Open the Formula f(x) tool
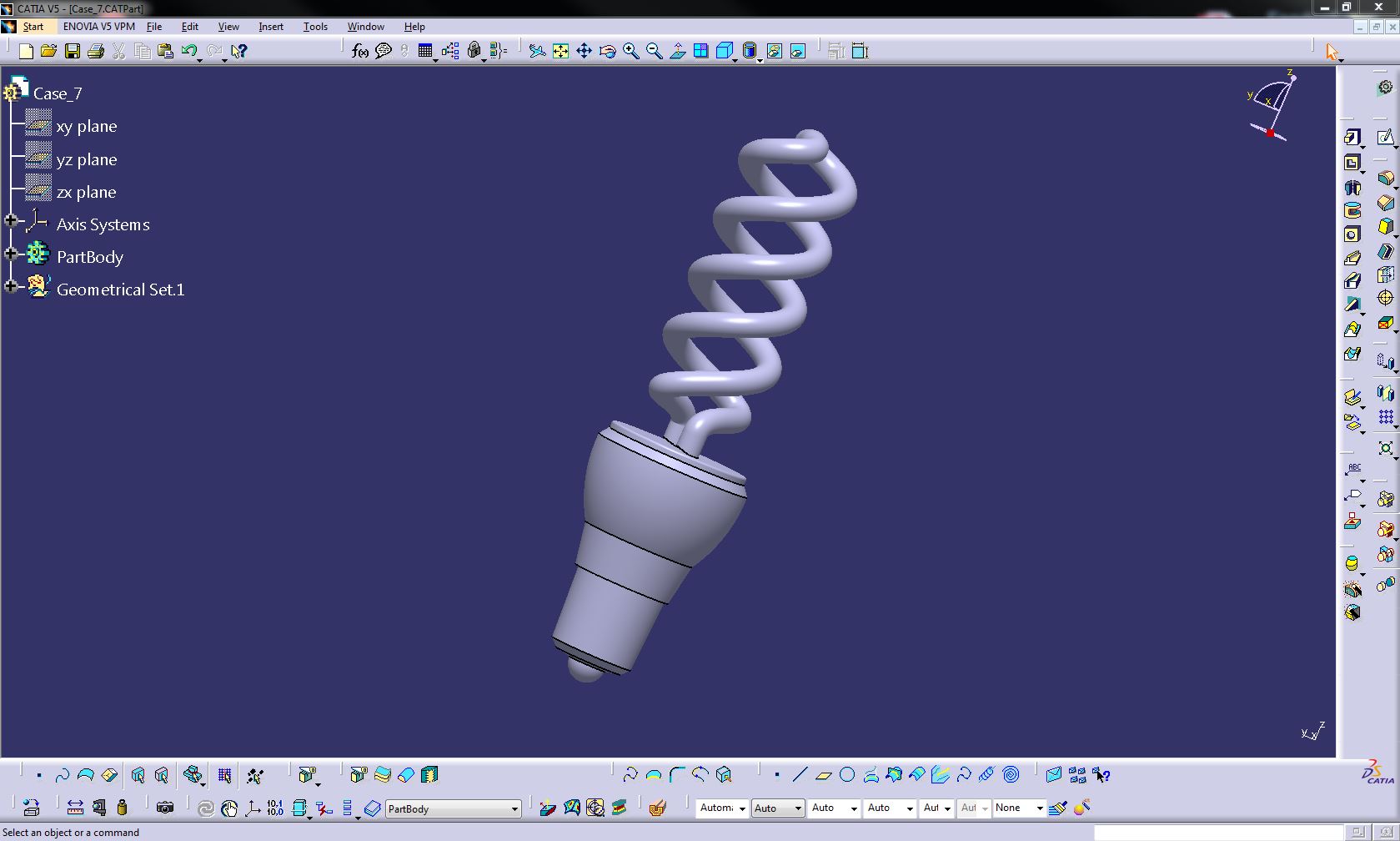 359,51
